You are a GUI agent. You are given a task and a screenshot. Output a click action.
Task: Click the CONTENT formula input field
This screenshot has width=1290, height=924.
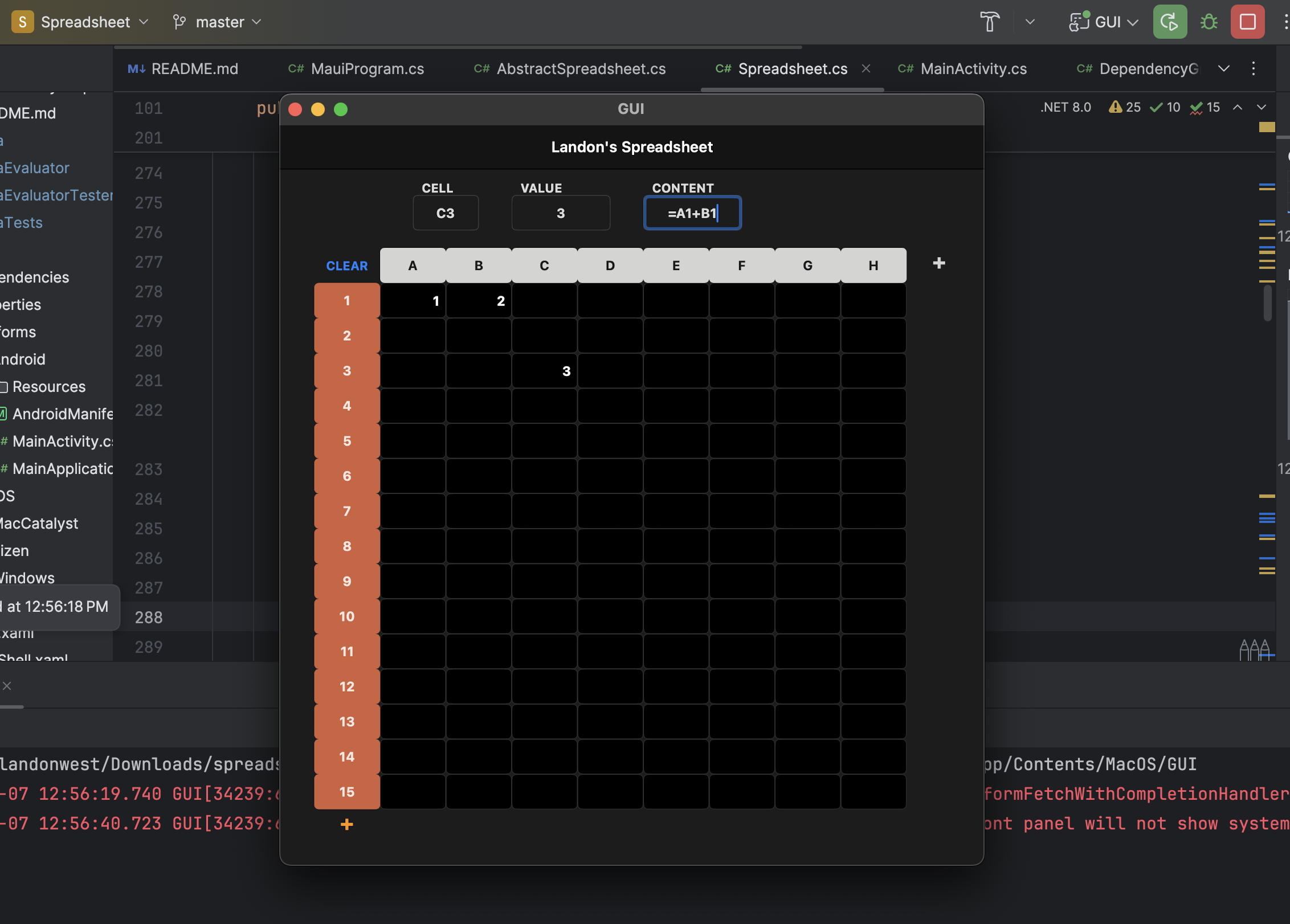coord(692,212)
